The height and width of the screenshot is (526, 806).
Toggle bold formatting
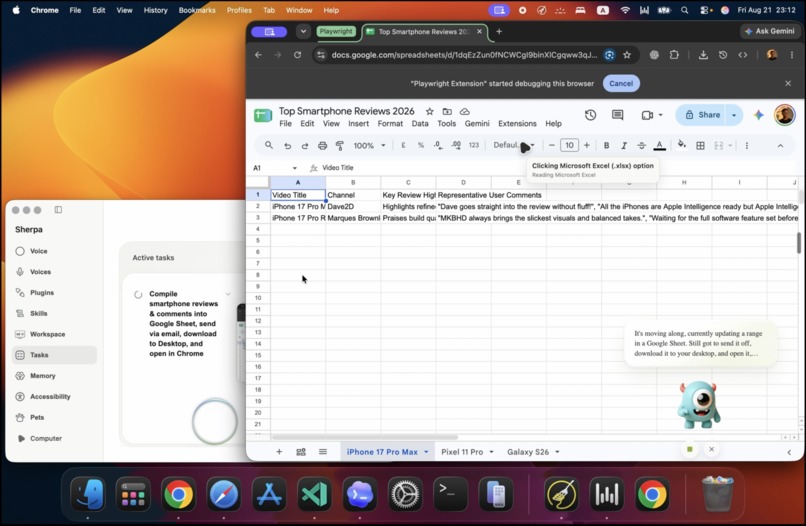(x=607, y=146)
